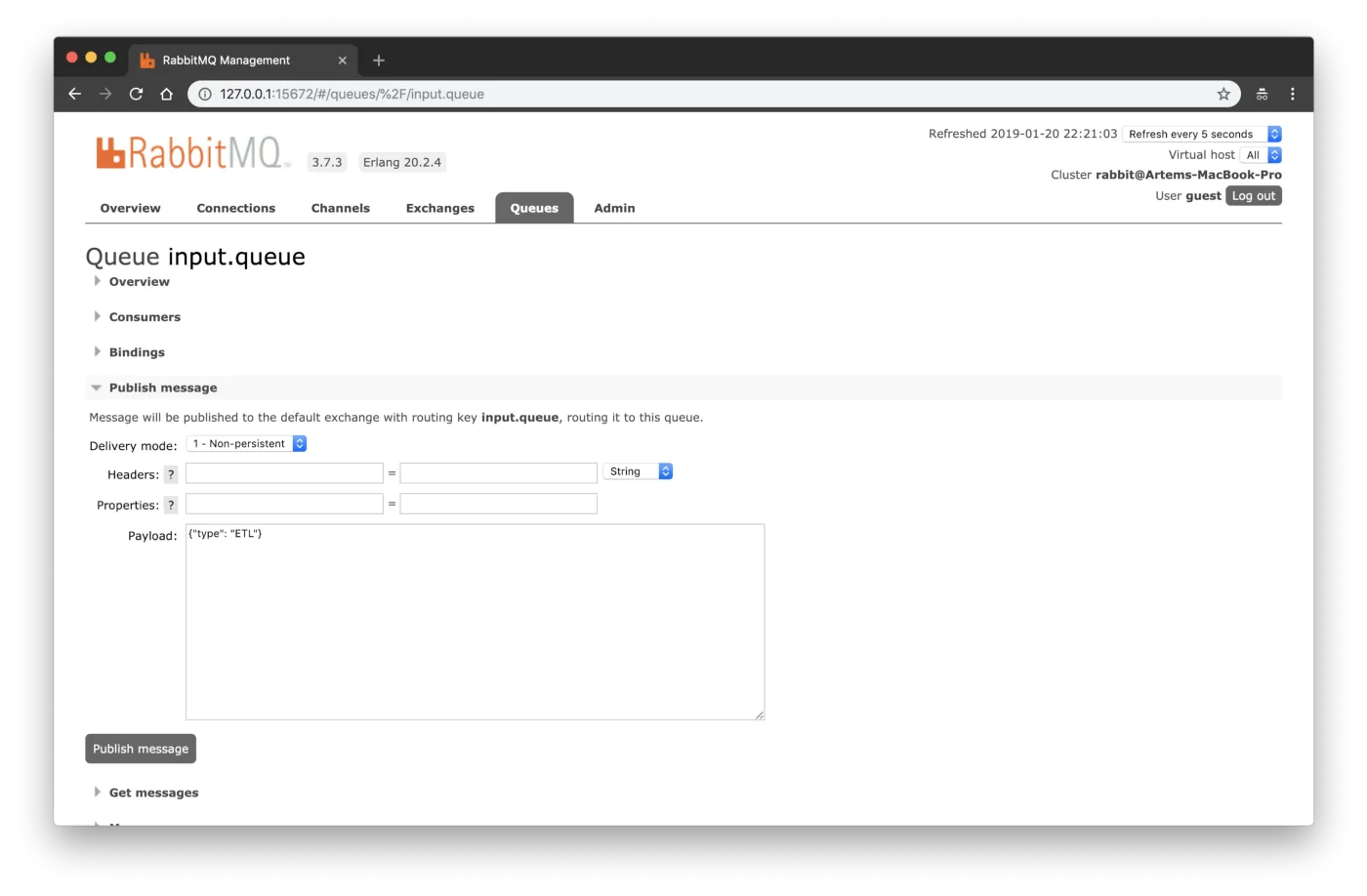Open the Connections tab
1367x896 pixels.
[x=236, y=208]
